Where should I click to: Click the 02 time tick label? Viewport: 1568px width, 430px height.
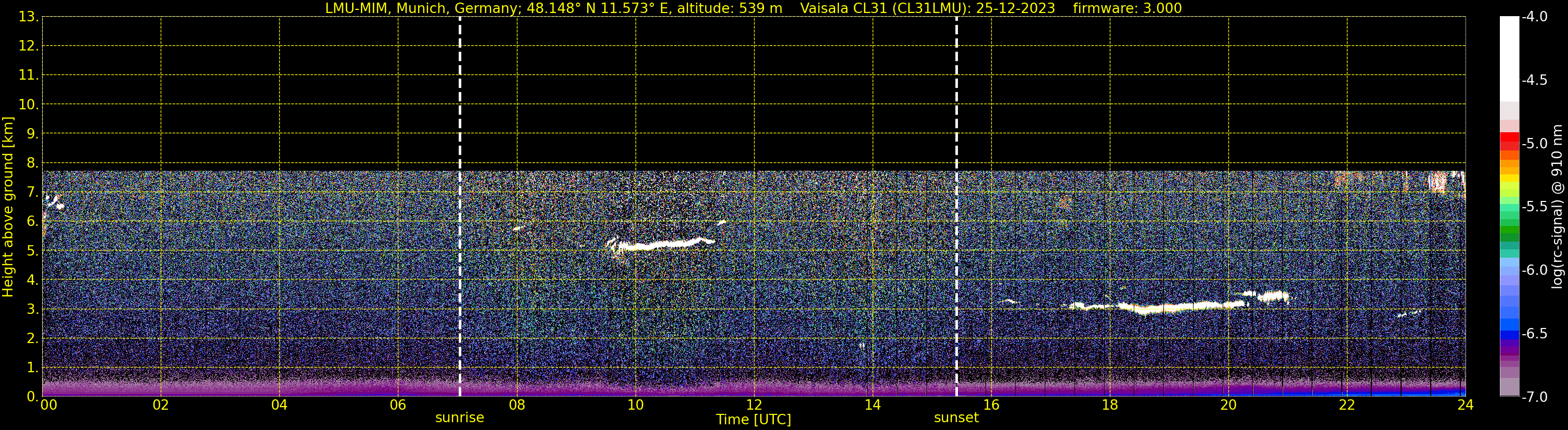[161, 405]
